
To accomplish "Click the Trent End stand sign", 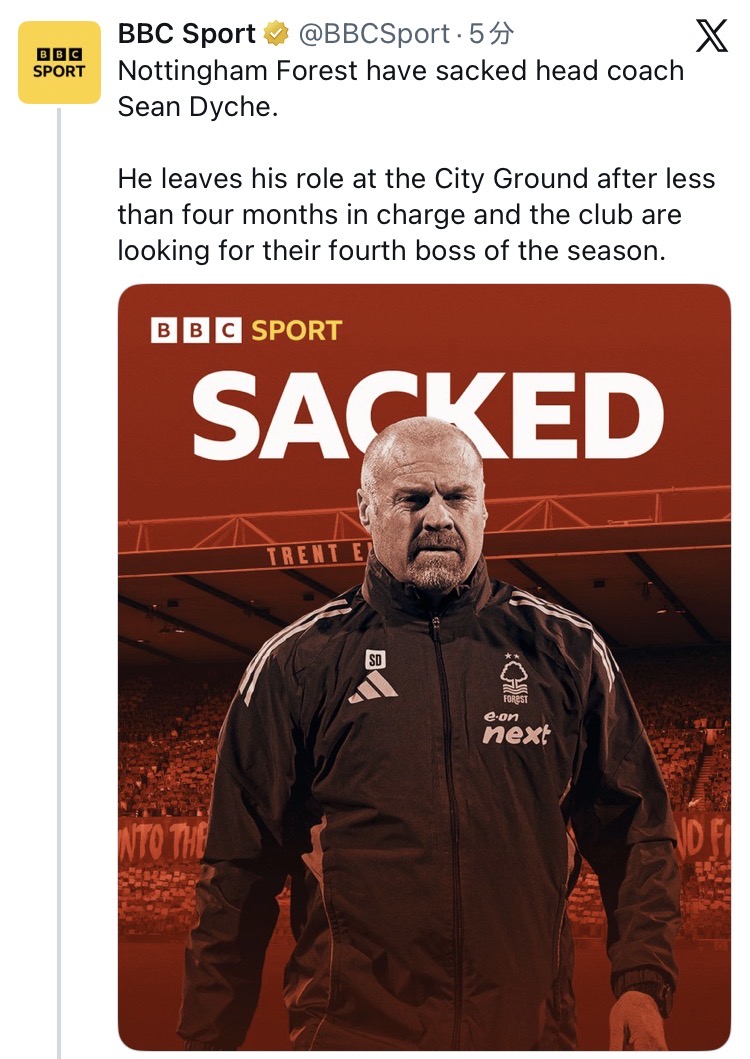I will click(316, 555).
